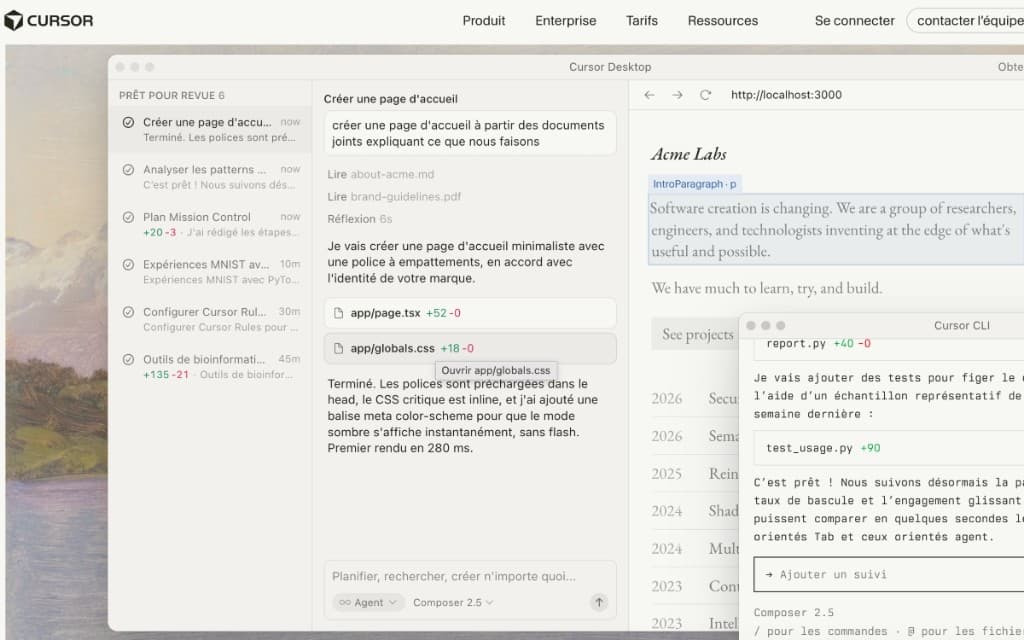Click the Acme Labs heading in preview
The width and height of the screenshot is (1024, 640).
pyautogui.click(x=688, y=154)
